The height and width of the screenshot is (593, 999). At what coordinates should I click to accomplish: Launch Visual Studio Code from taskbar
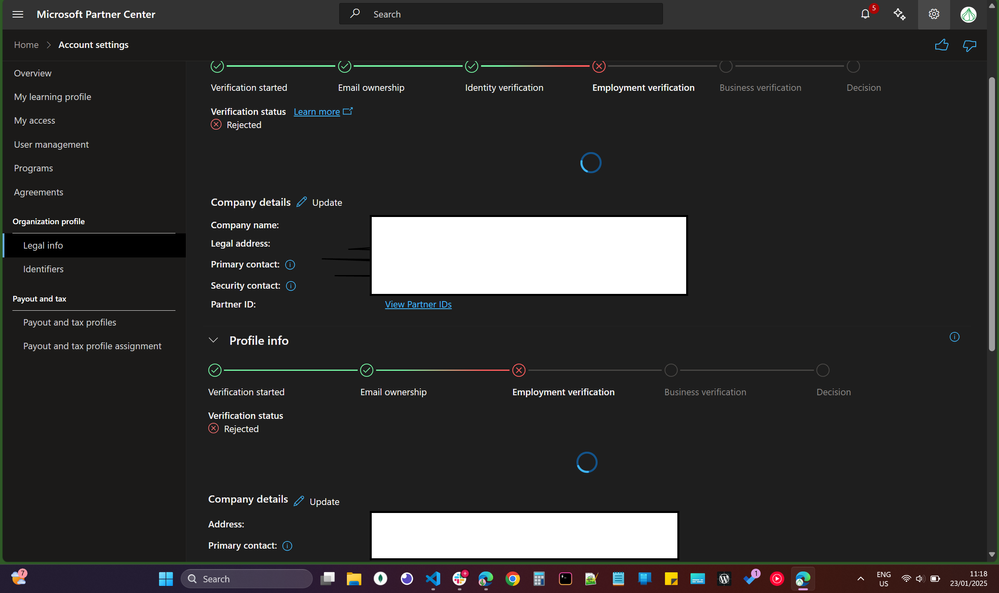[x=433, y=578]
